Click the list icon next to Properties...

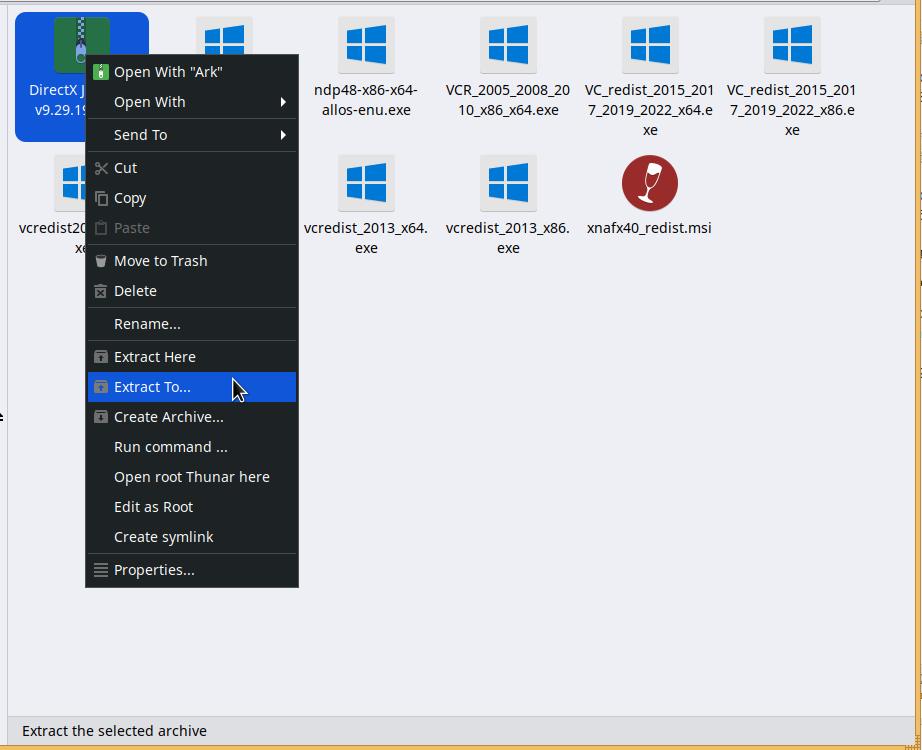tap(101, 570)
